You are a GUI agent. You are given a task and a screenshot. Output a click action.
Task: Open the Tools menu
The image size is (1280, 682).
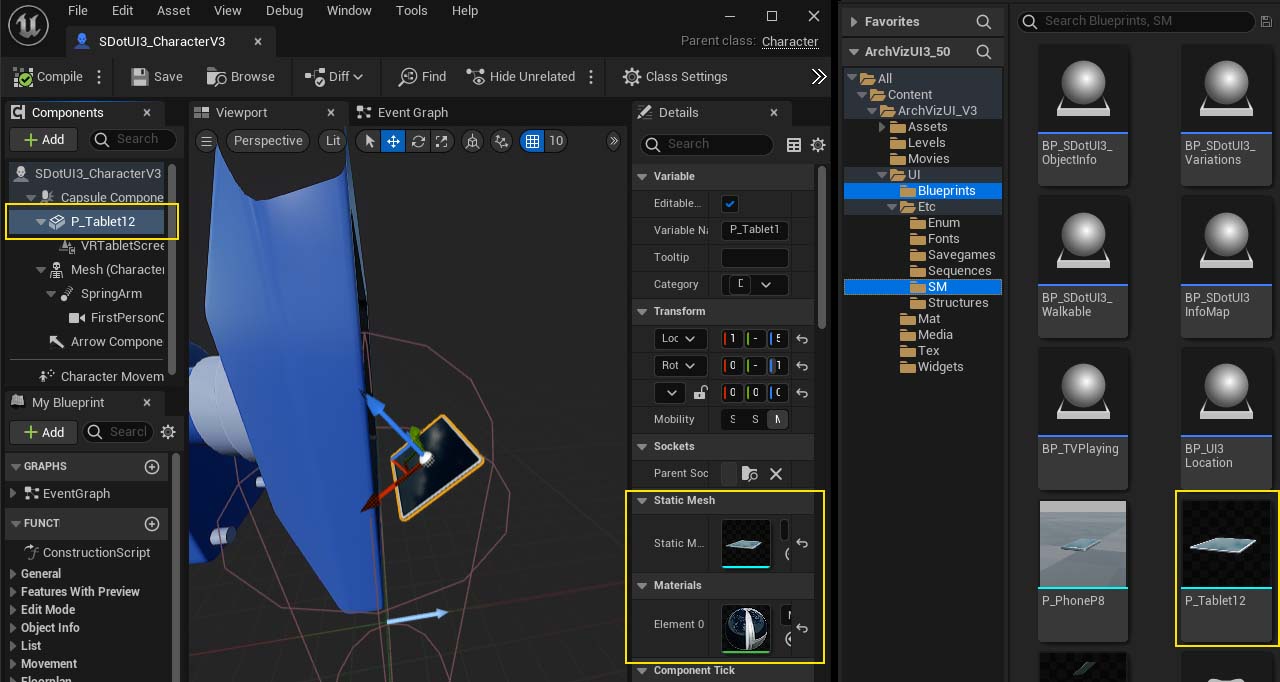coord(411,10)
